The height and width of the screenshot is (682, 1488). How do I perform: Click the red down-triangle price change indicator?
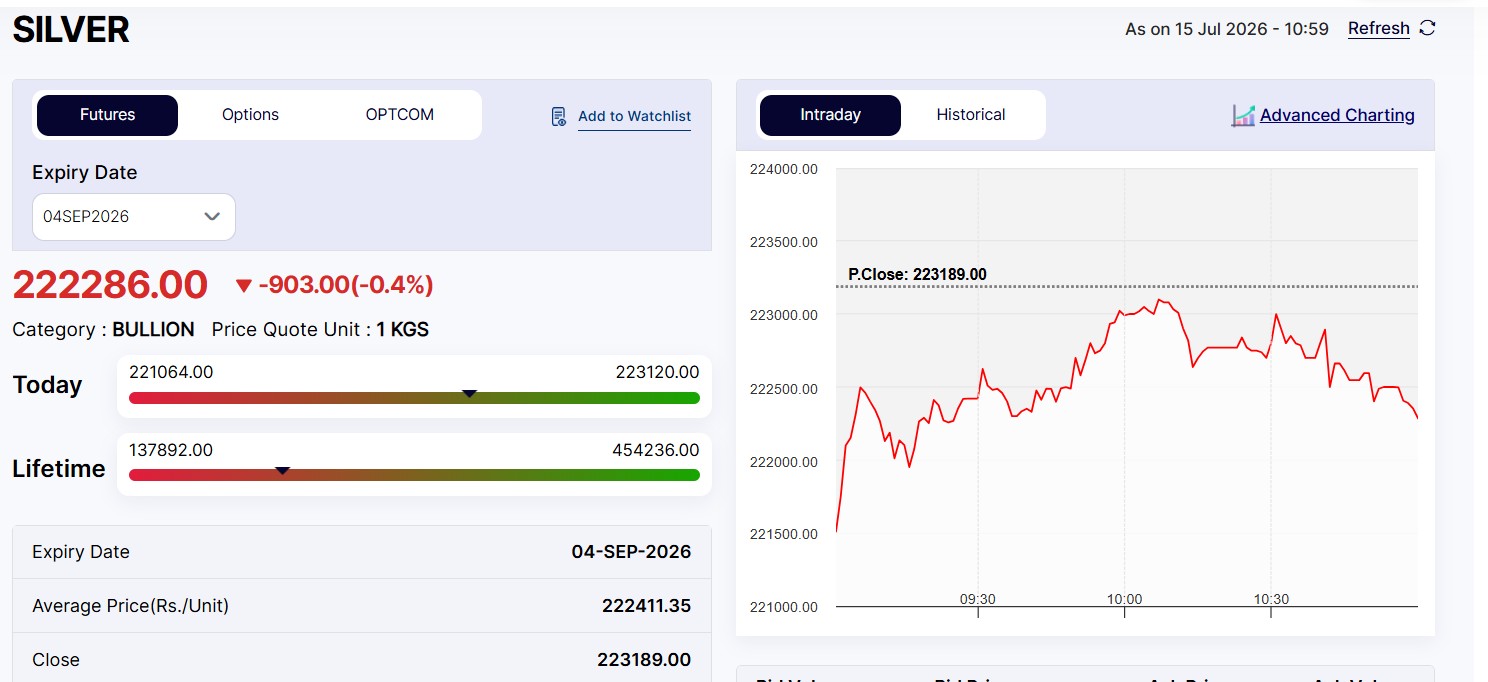click(243, 286)
